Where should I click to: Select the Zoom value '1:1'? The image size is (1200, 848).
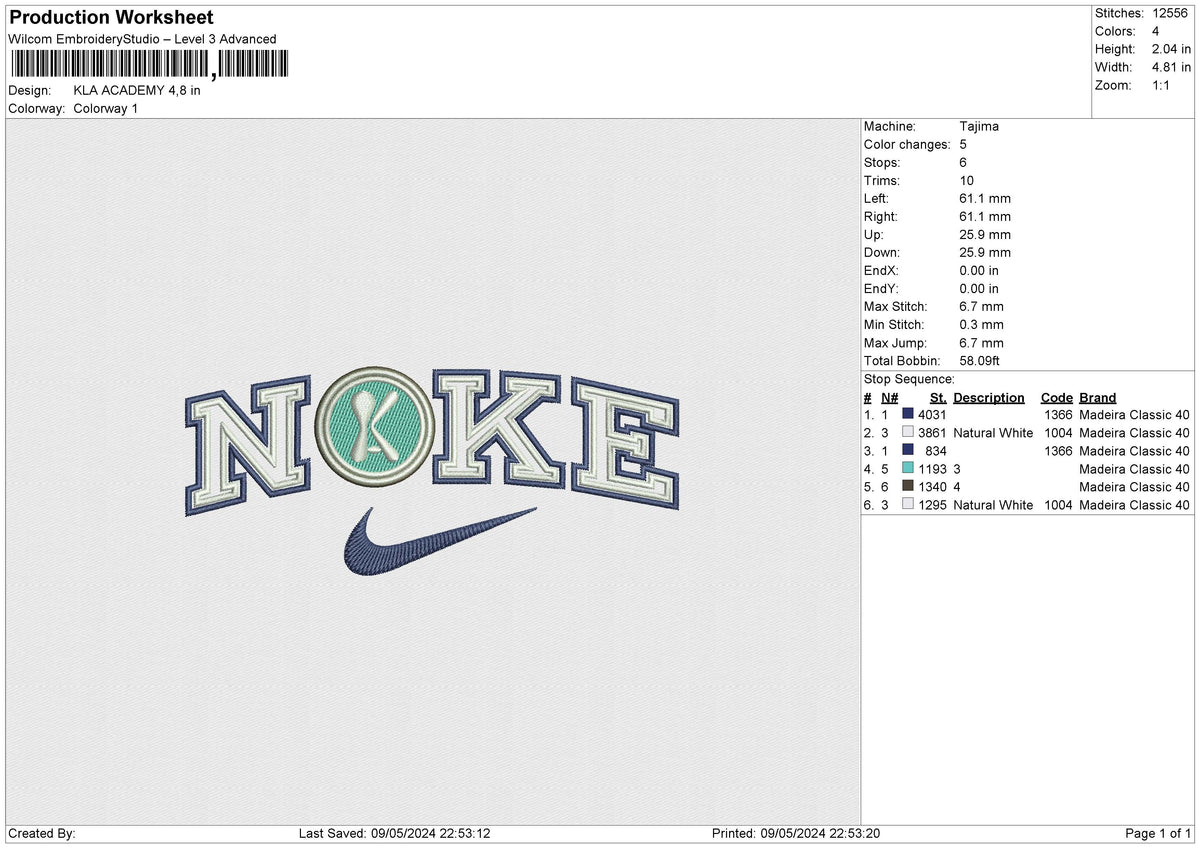click(1162, 85)
